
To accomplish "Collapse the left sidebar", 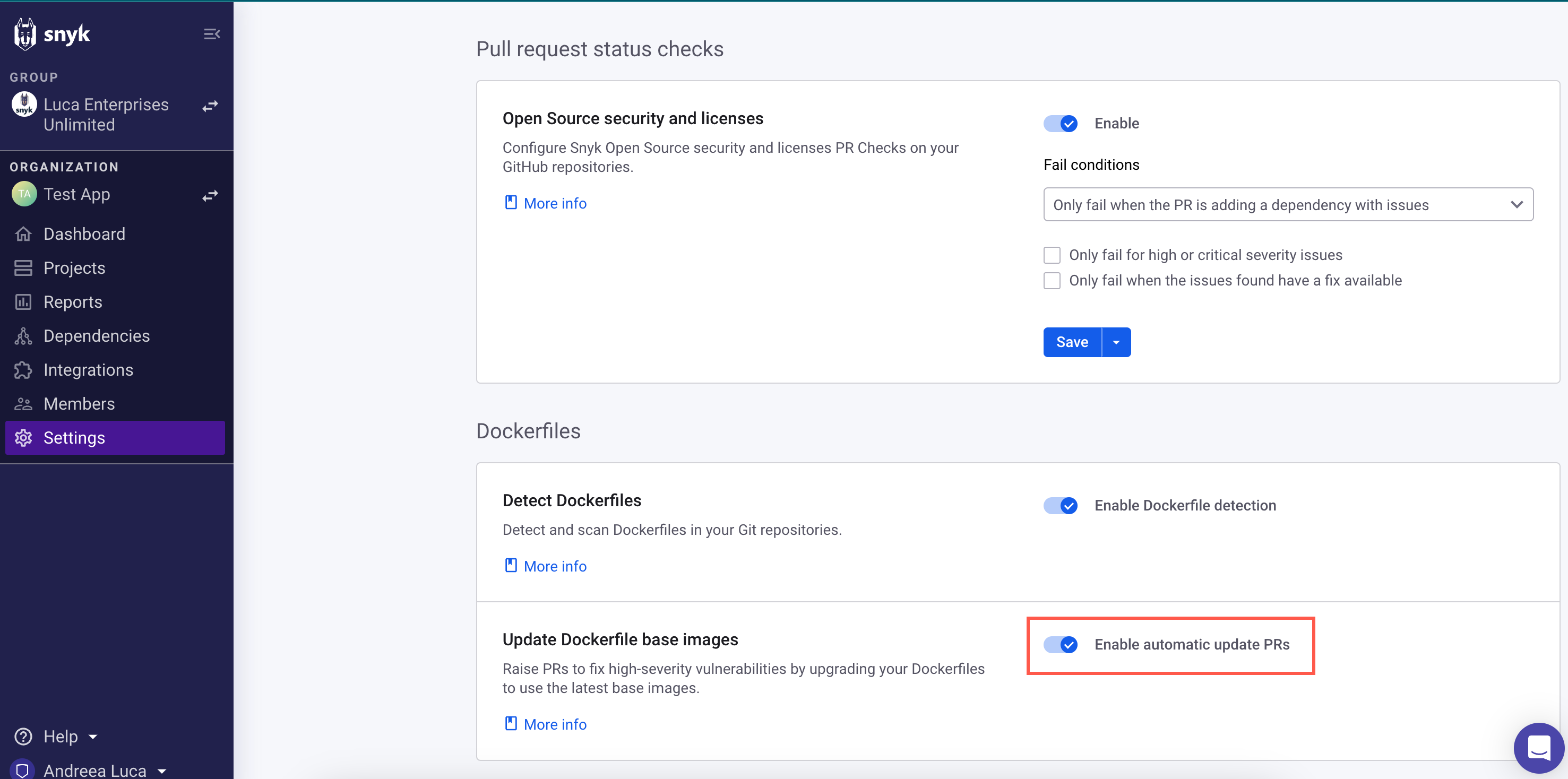I will pos(212,33).
